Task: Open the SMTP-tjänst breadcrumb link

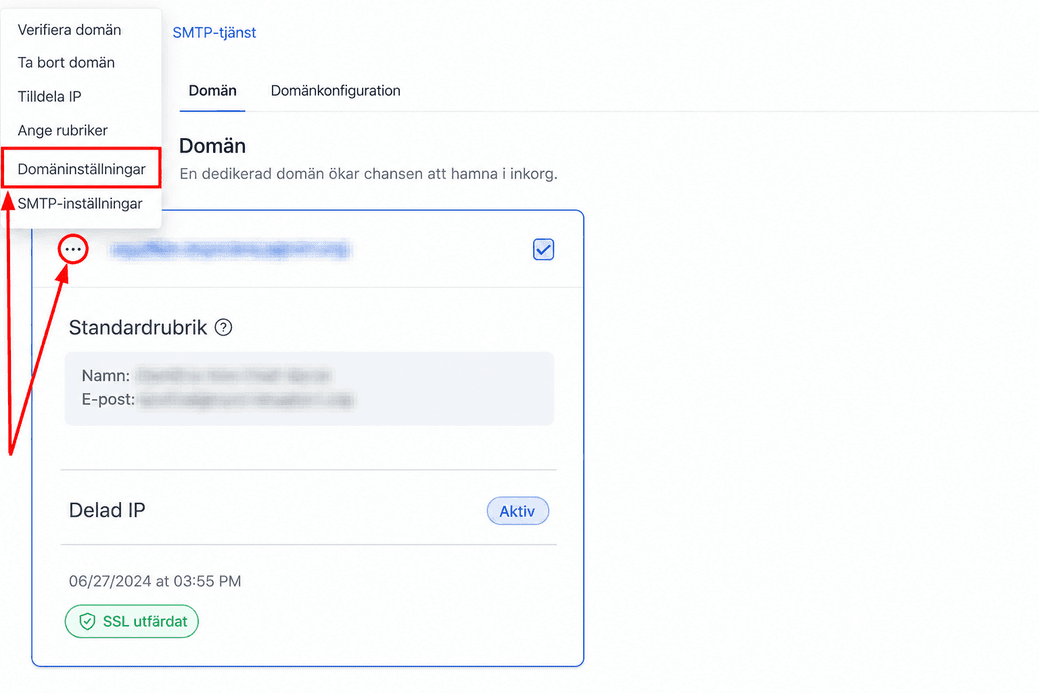Action: coord(214,32)
